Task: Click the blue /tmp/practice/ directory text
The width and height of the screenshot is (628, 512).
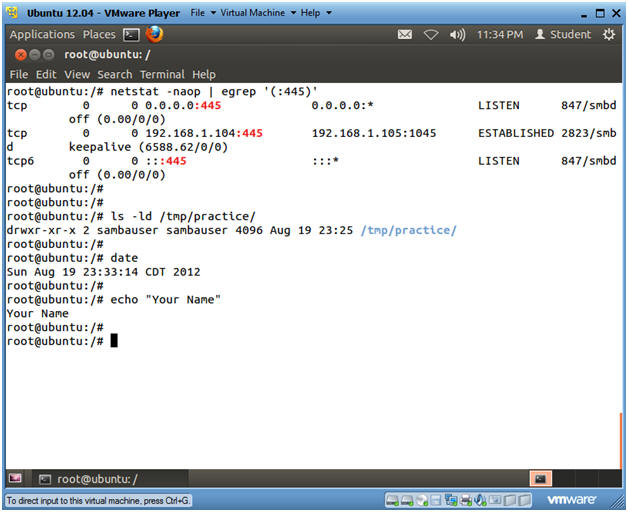Action: (408, 230)
